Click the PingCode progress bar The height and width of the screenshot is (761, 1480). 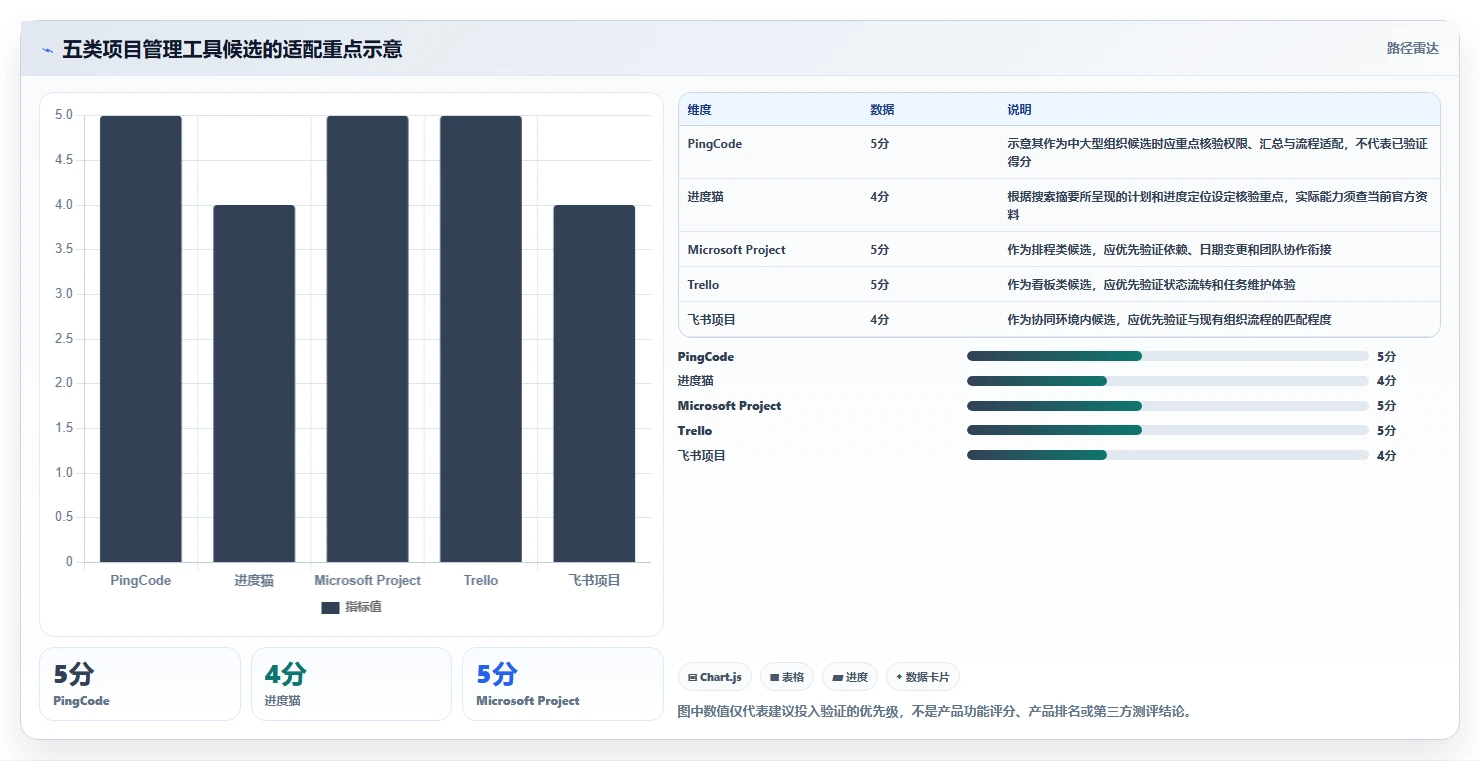coord(1168,356)
